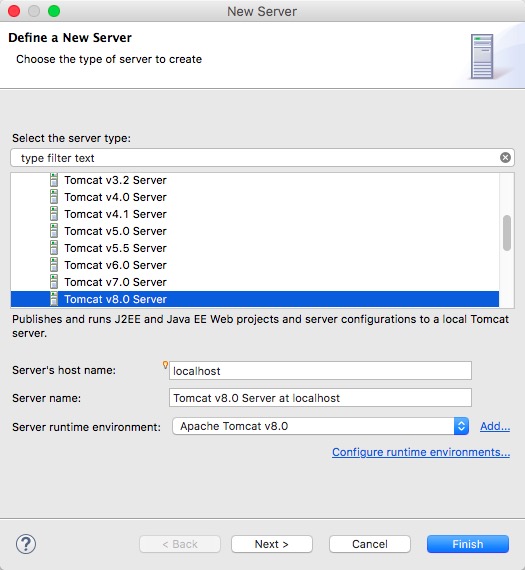Open the help question mark icon
Image resolution: width=525 pixels, height=570 pixels.
coord(26,544)
